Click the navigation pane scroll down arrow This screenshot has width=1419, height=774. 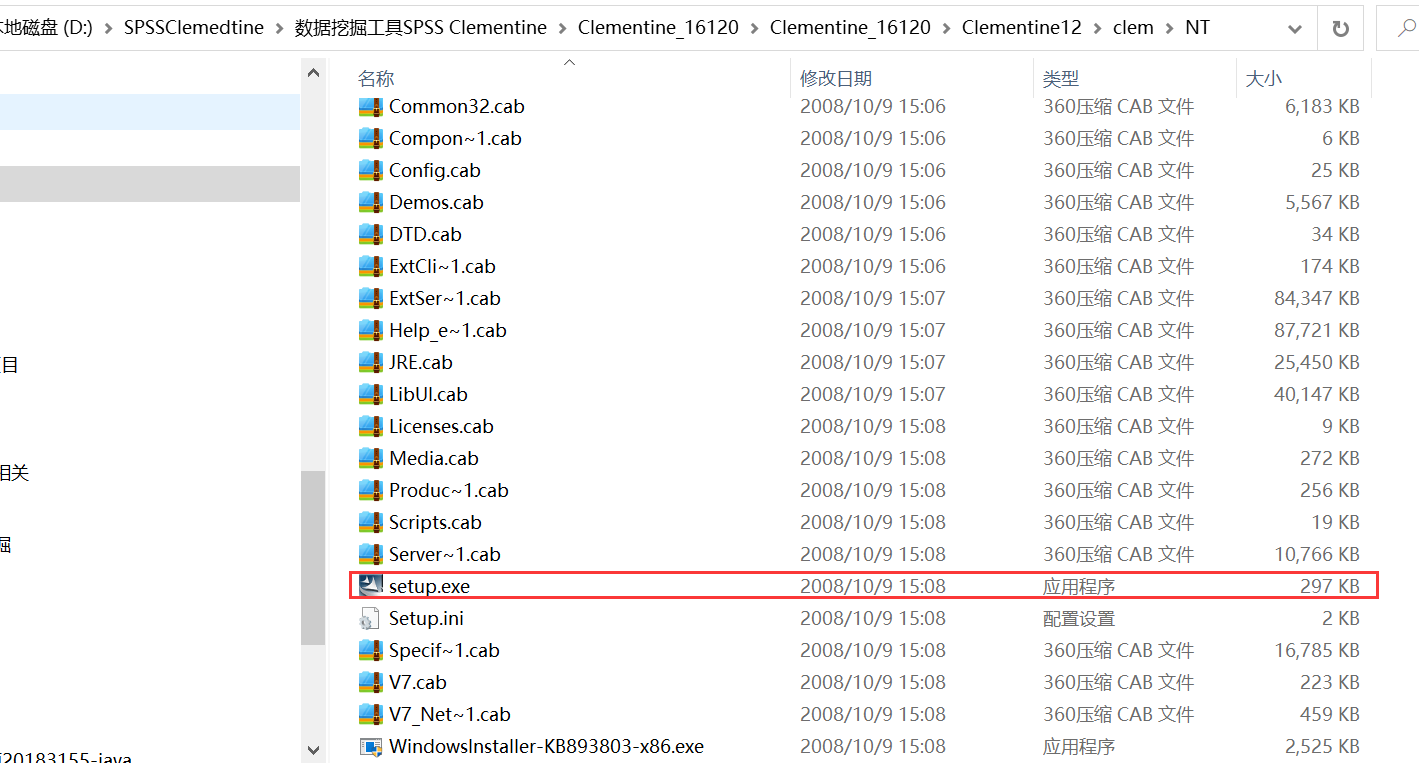pyautogui.click(x=313, y=749)
